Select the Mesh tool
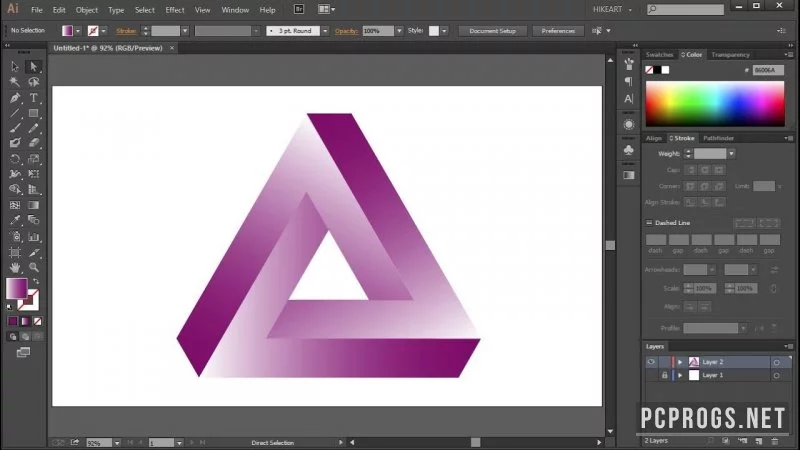Image resolution: width=800 pixels, height=450 pixels. (14, 205)
